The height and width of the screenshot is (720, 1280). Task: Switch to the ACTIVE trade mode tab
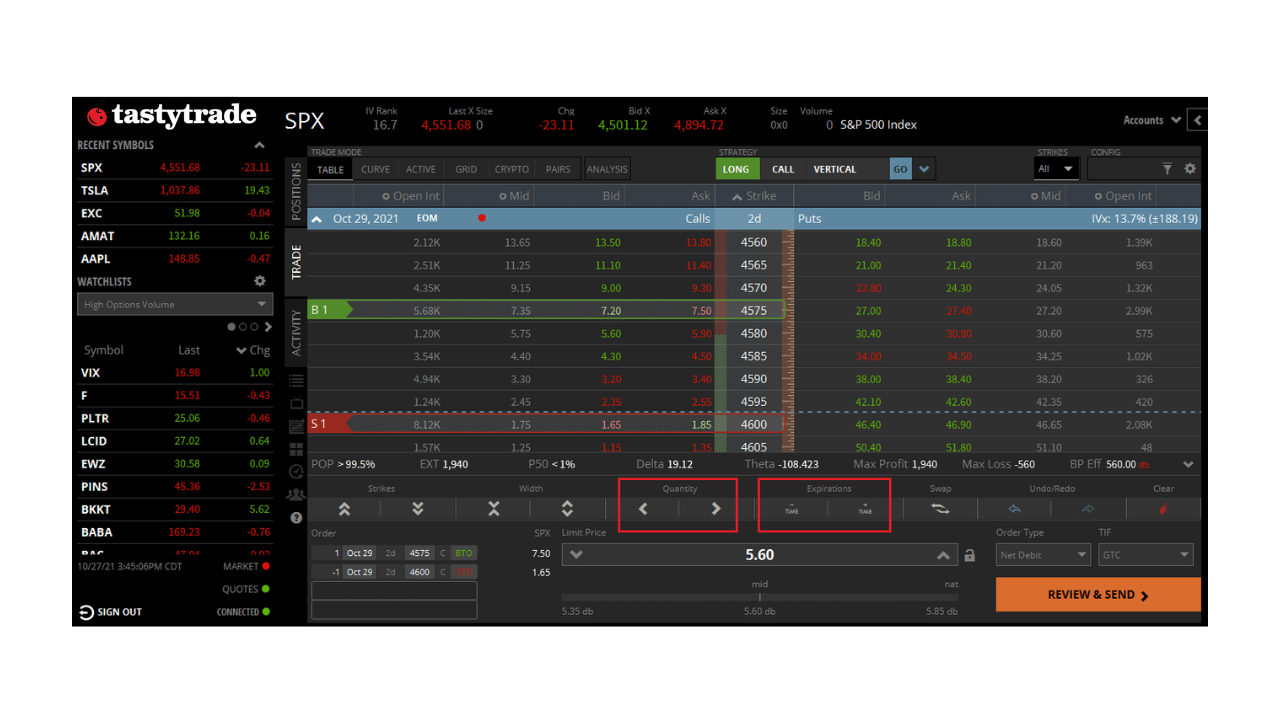pyautogui.click(x=421, y=169)
